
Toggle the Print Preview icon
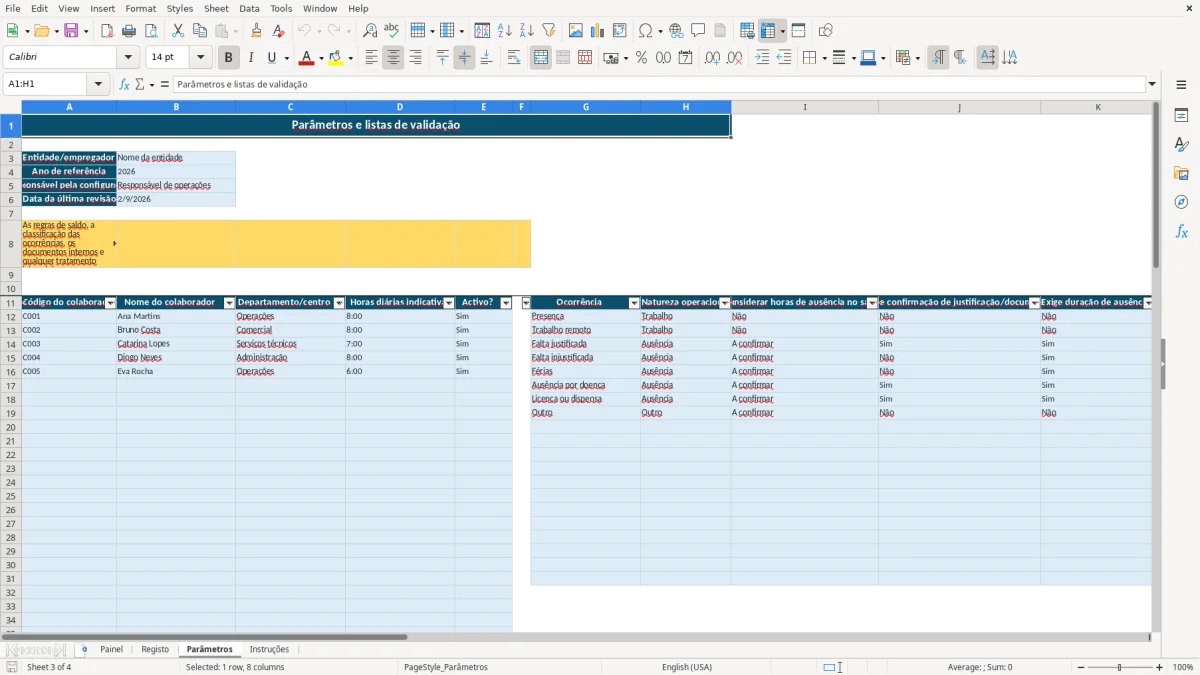click(x=151, y=31)
